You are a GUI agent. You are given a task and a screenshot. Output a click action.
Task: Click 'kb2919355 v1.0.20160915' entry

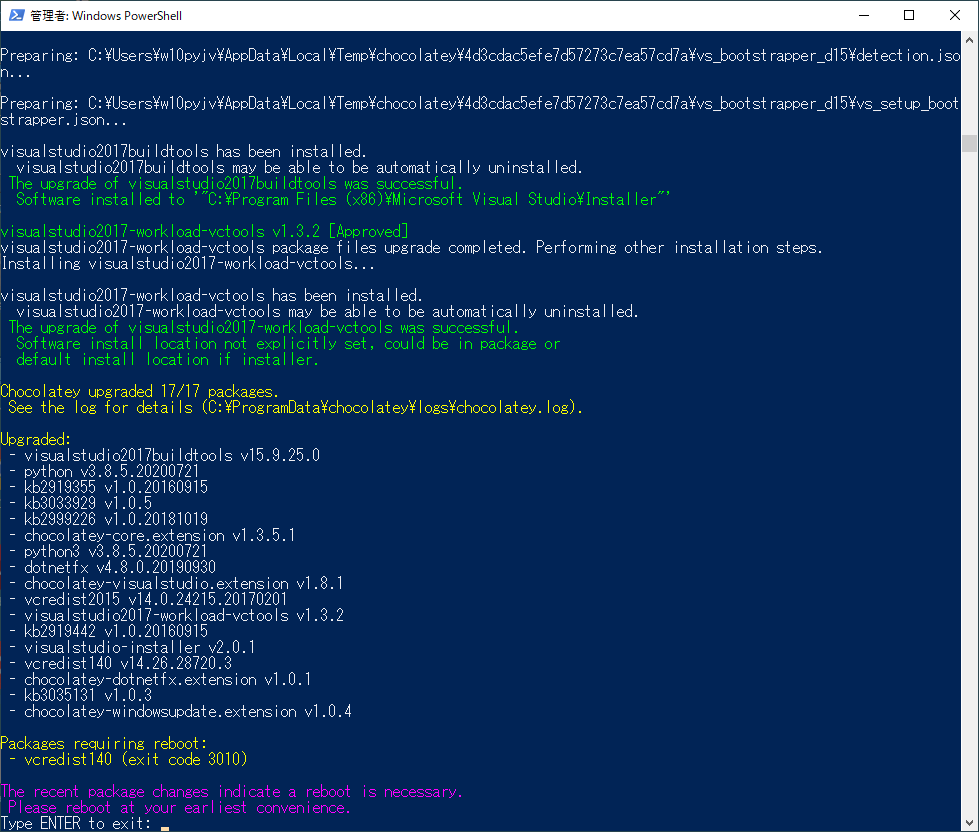tap(116, 487)
